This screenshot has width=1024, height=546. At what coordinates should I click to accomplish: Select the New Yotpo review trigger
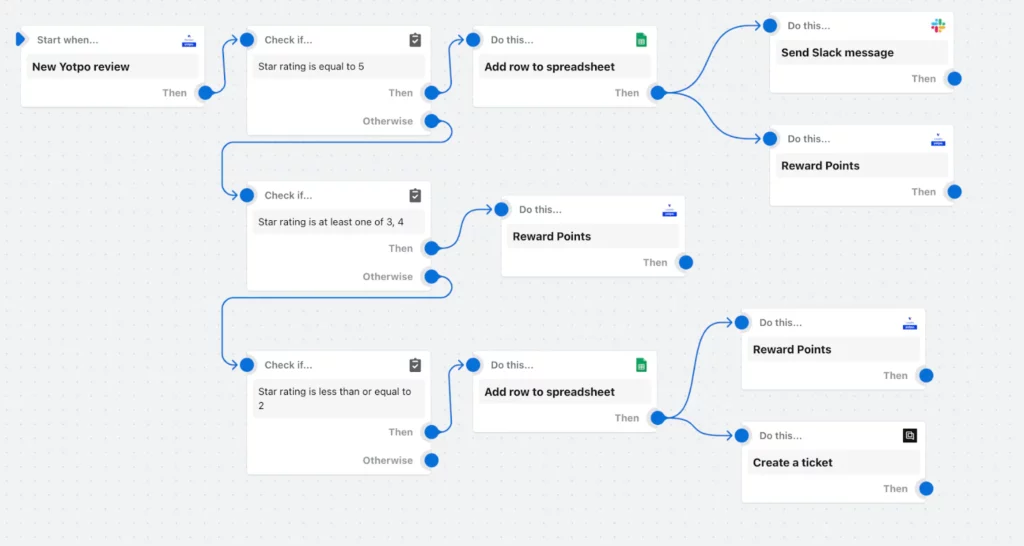[81, 67]
